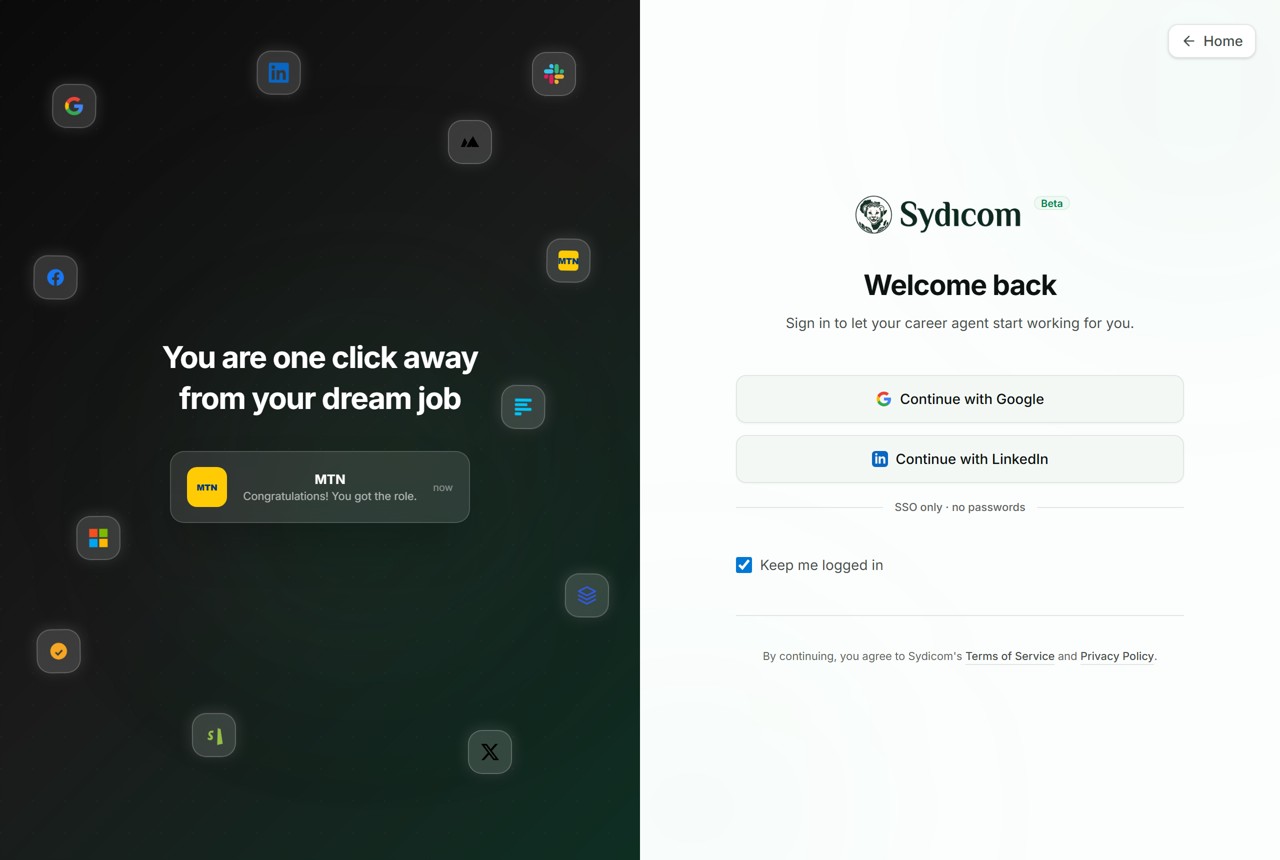Click the MTN logo in notification card

tap(207, 487)
